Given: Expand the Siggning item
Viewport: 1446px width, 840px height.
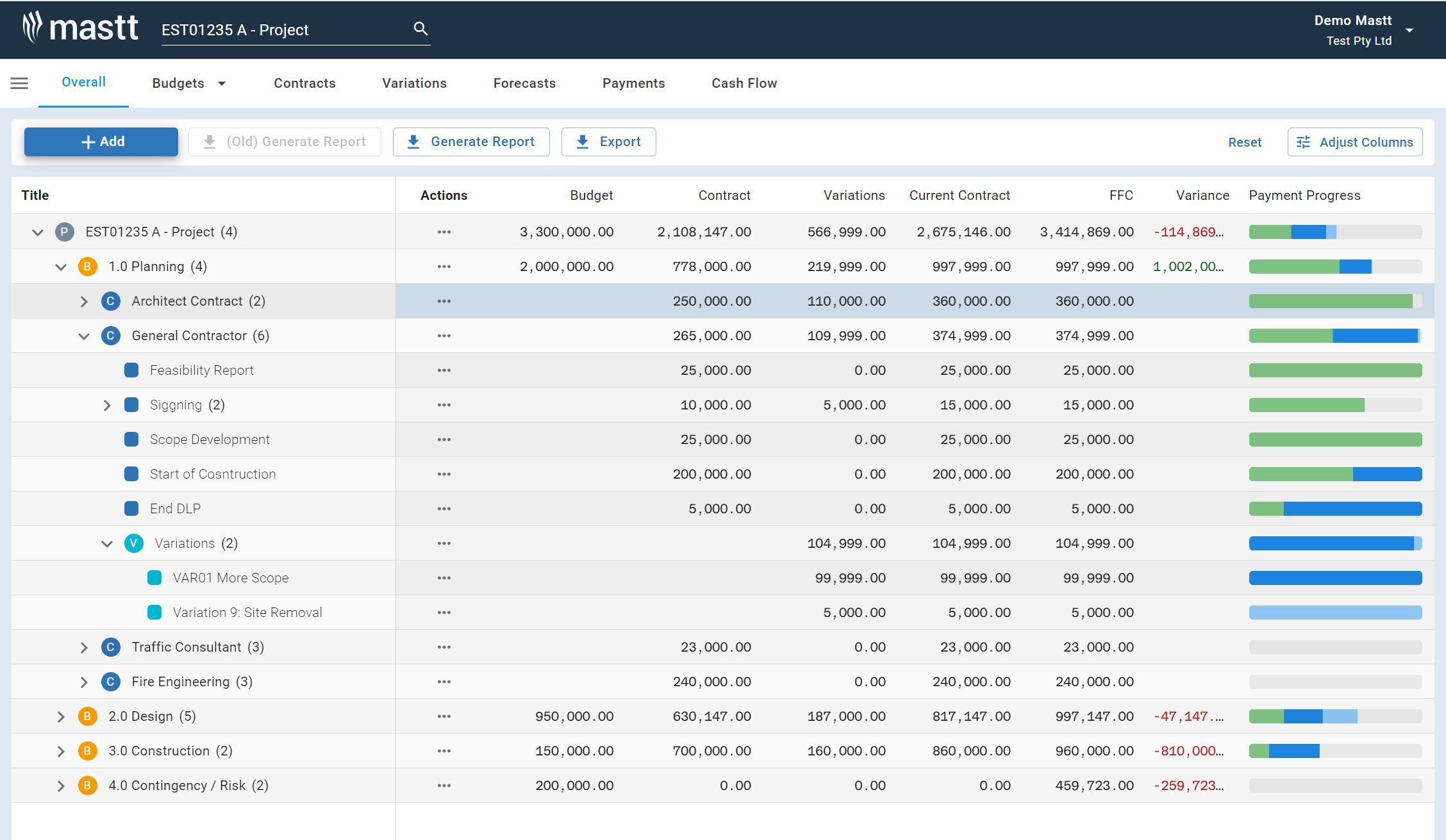Looking at the screenshot, I should coord(107,405).
